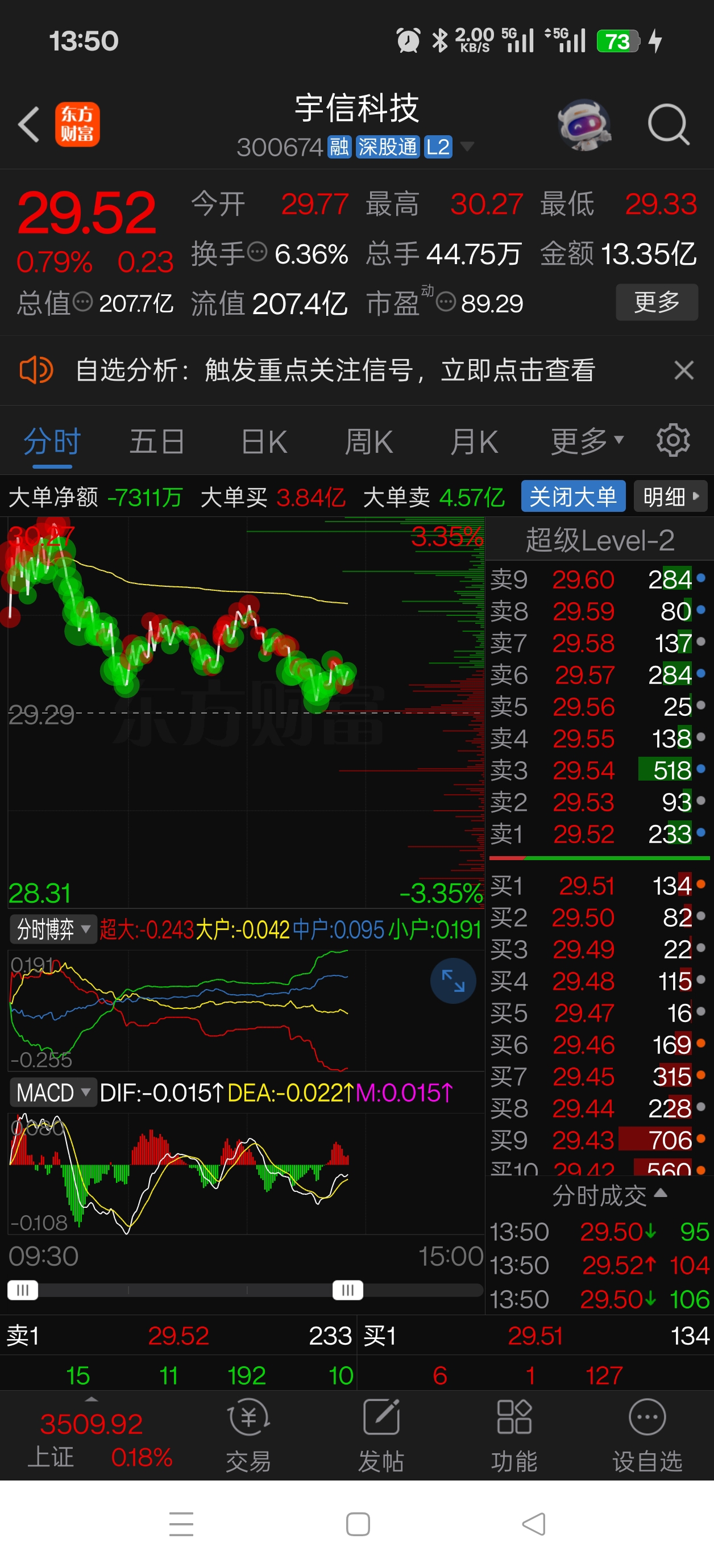714x1568 pixels.
Task: Click left handle of time range slider
Action: click(x=23, y=1290)
